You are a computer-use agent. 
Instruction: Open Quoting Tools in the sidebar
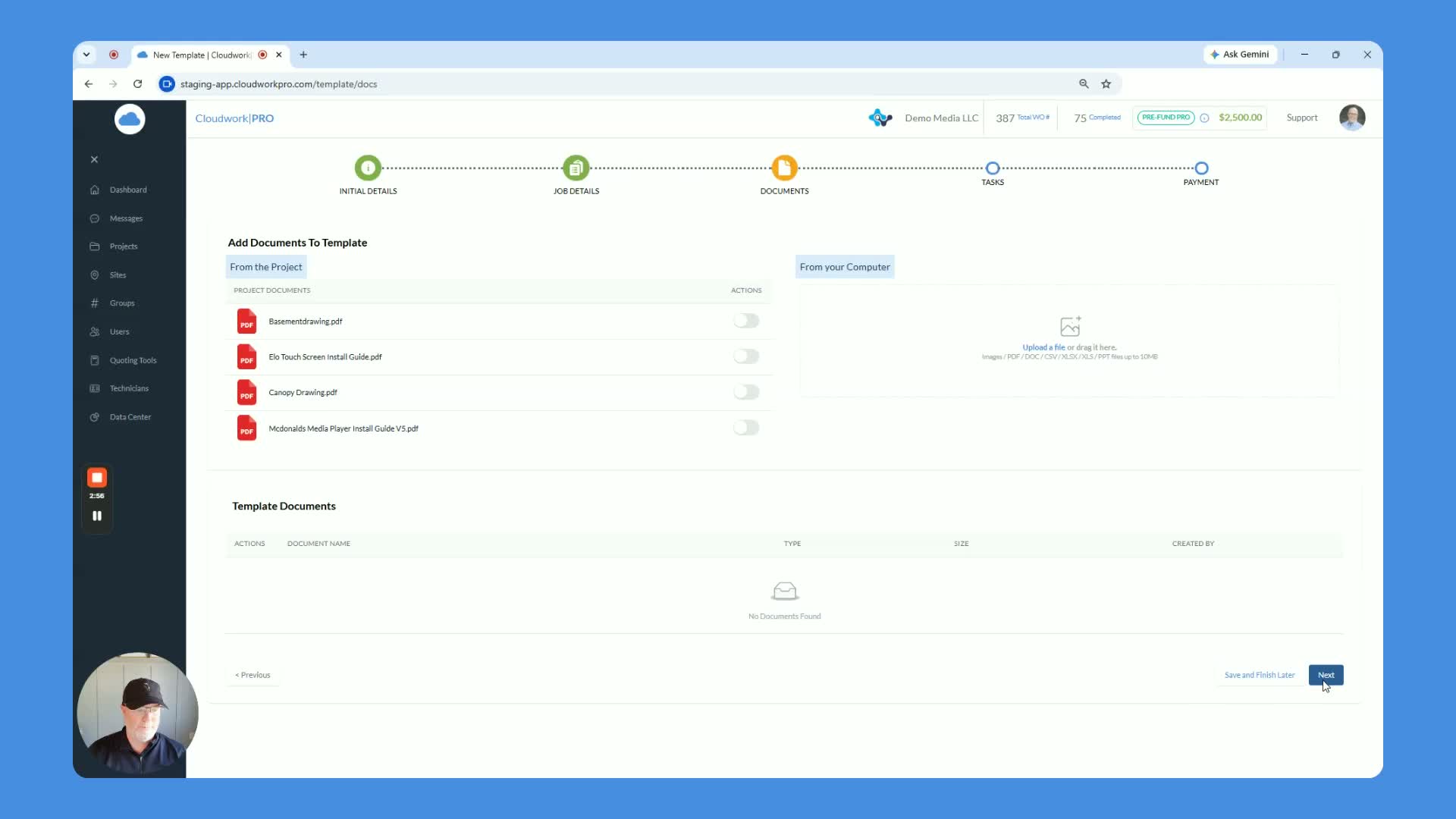point(133,360)
